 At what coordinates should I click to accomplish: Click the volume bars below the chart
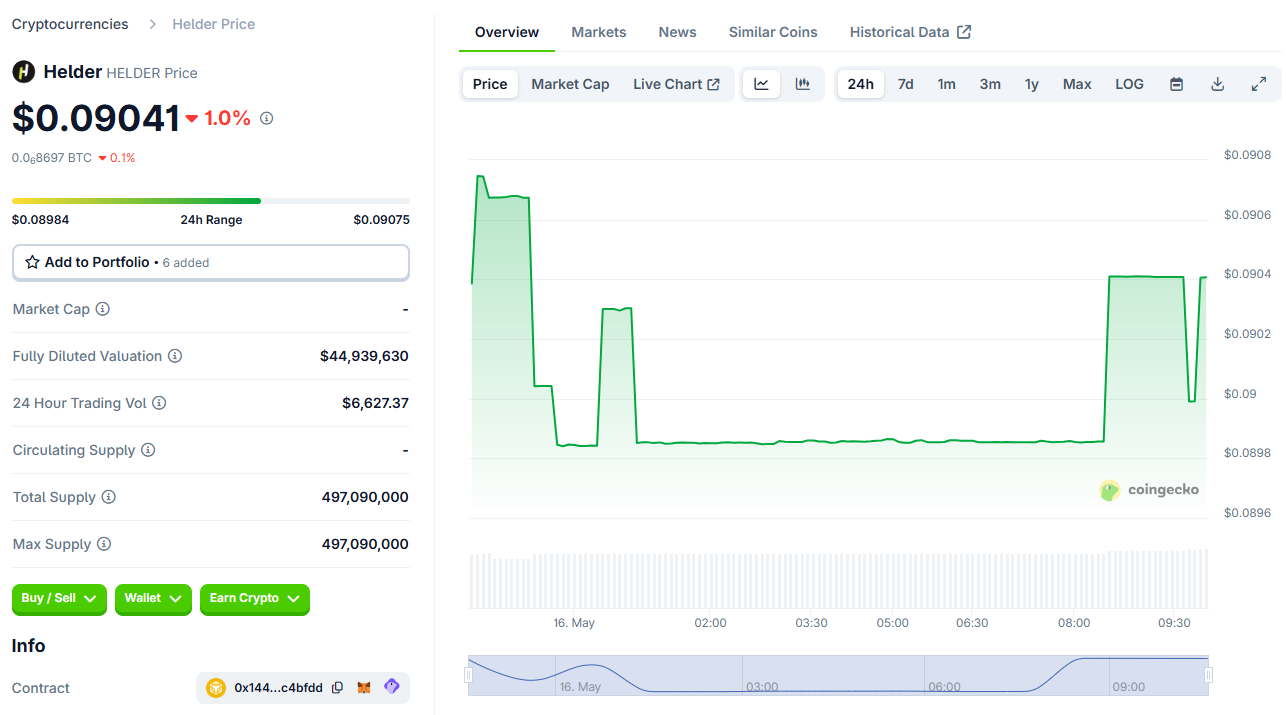click(x=838, y=579)
